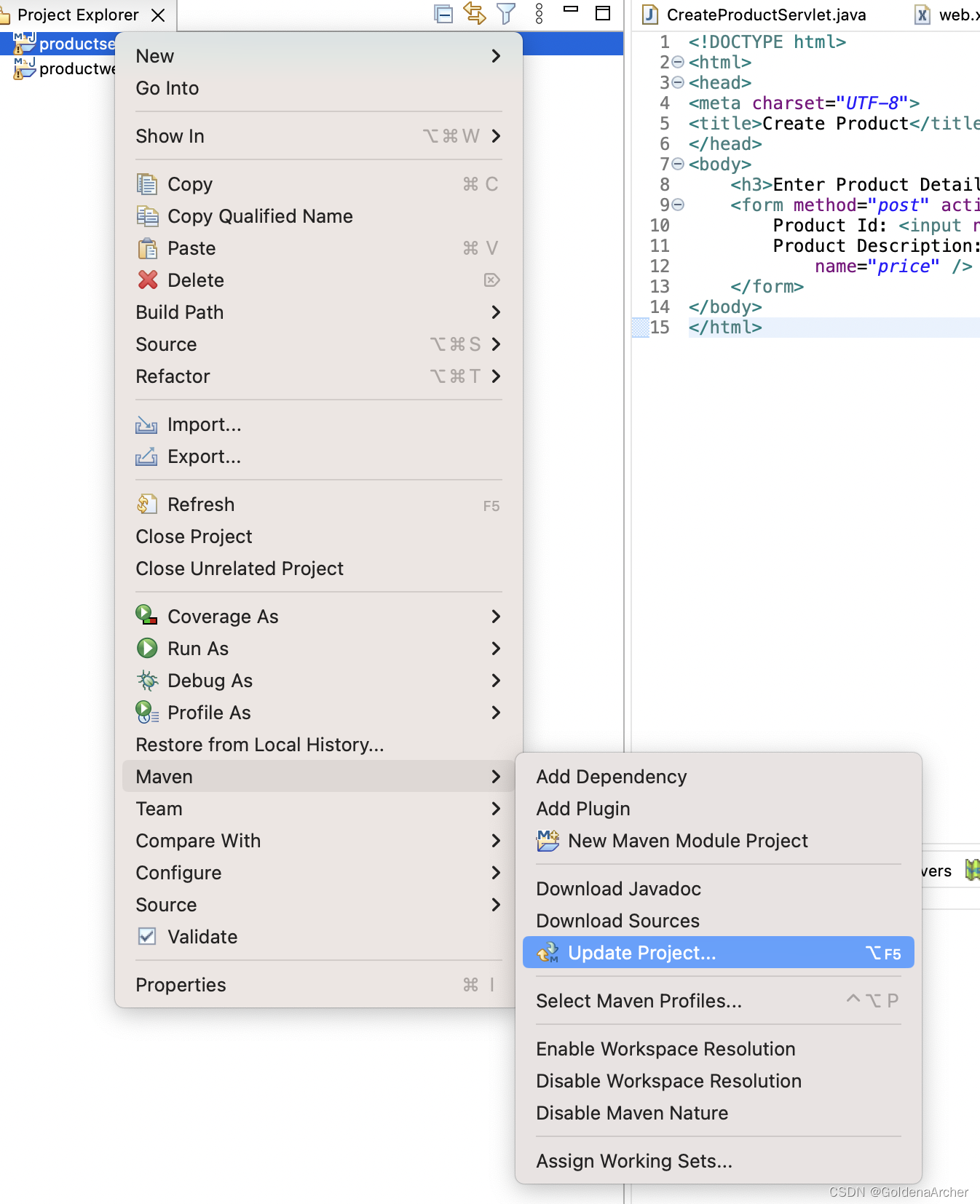Choose Enable Workspace Resolution
The image size is (980, 1204).
pyautogui.click(x=719, y=1049)
